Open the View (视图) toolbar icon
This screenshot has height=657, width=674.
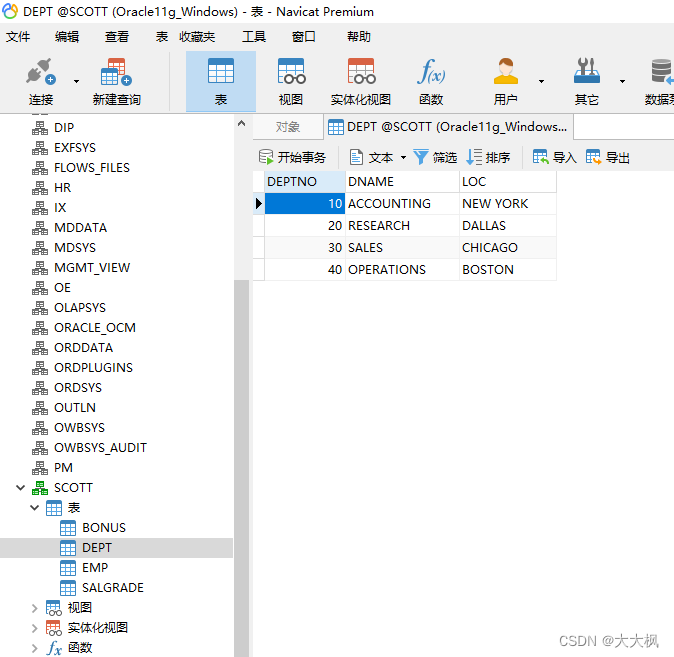coord(291,71)
